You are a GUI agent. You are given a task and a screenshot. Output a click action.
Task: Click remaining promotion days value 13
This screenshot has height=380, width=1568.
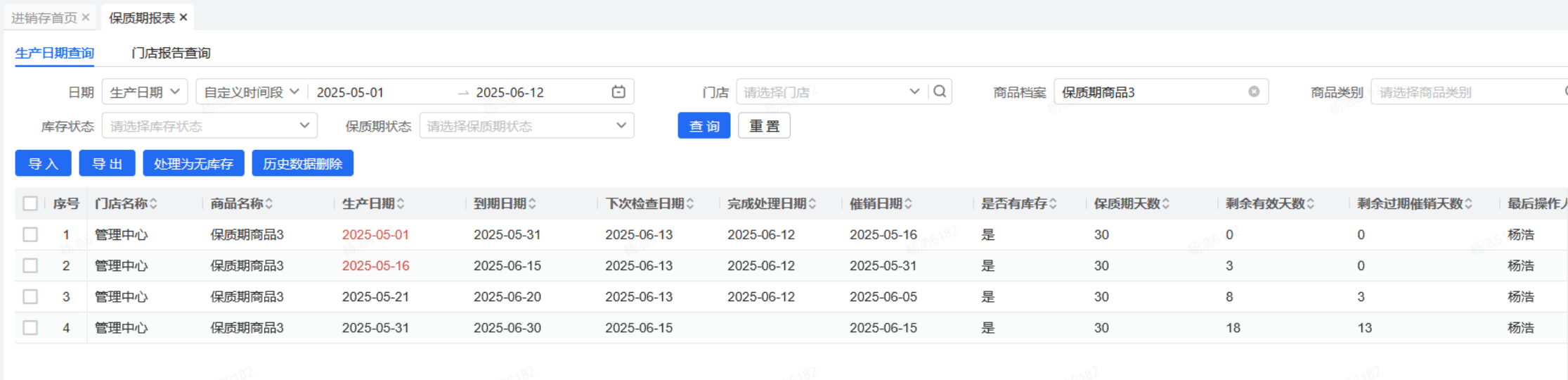(1365, 327)
